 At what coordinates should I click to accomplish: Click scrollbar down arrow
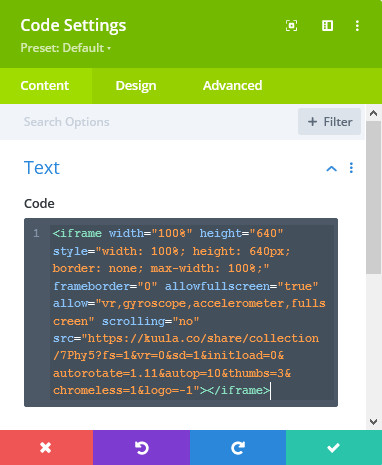pyautogui.click(x=373, y=422)
